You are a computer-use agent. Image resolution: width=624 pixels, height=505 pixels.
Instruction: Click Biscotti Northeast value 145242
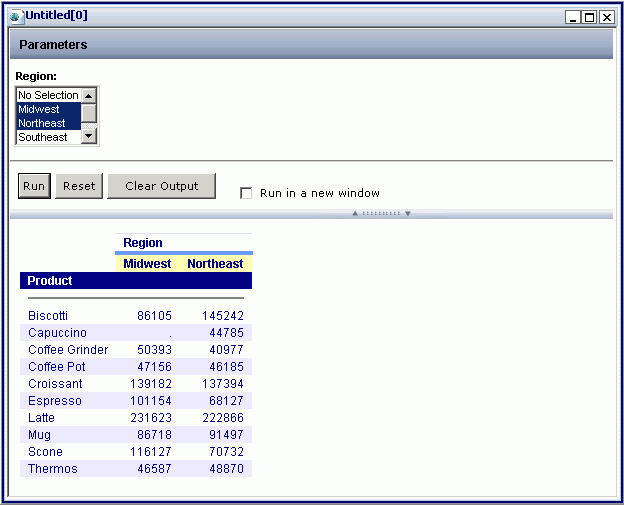coord(223,316)
